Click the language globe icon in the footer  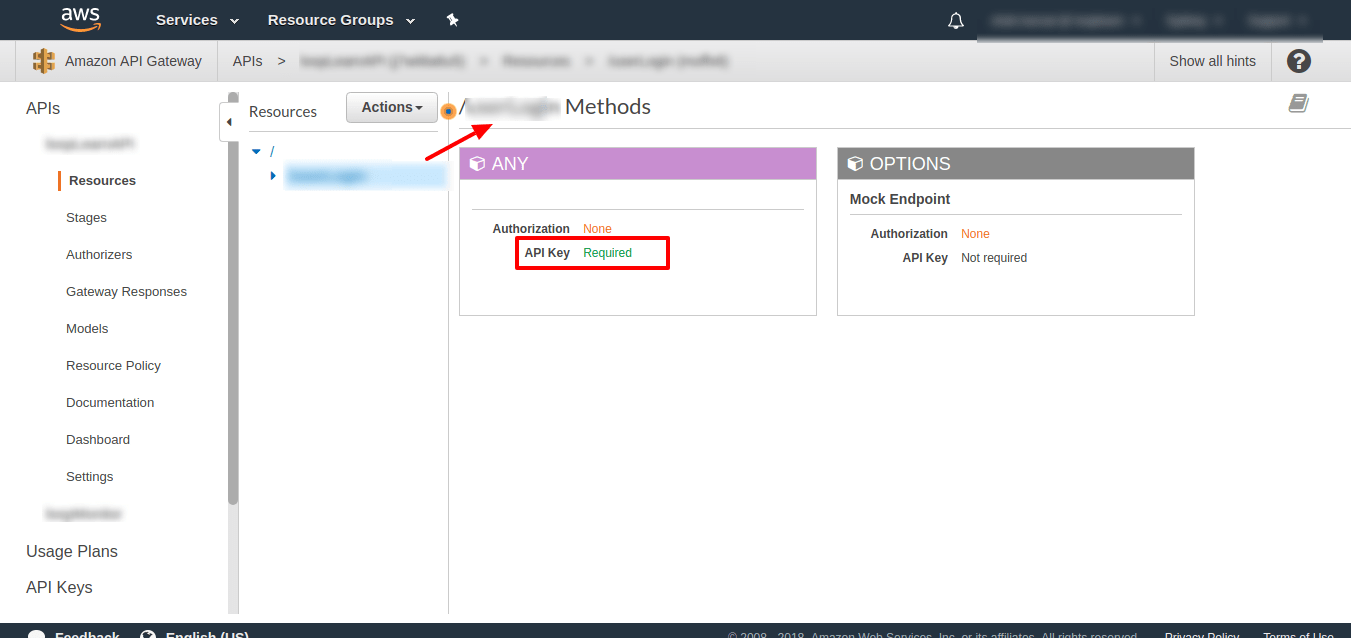(148, 632)
